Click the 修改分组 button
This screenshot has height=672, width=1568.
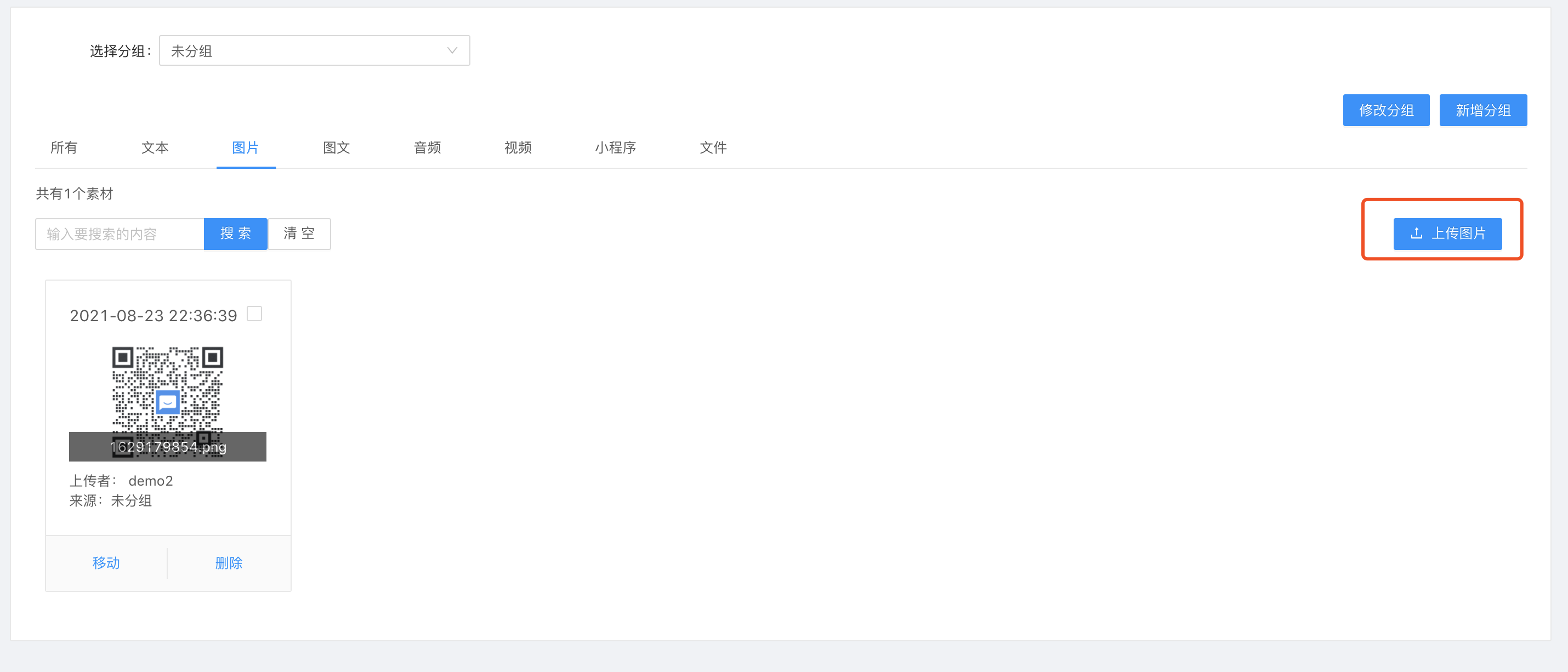point(1386,110)
